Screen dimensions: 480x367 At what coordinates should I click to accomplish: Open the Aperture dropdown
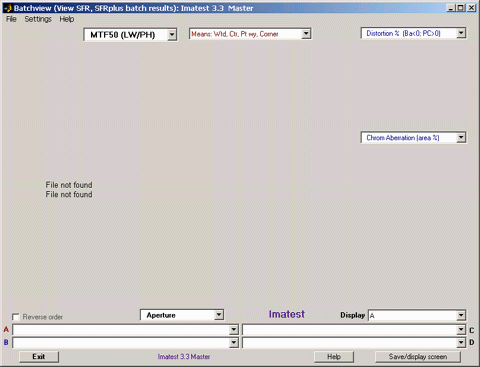182,315
